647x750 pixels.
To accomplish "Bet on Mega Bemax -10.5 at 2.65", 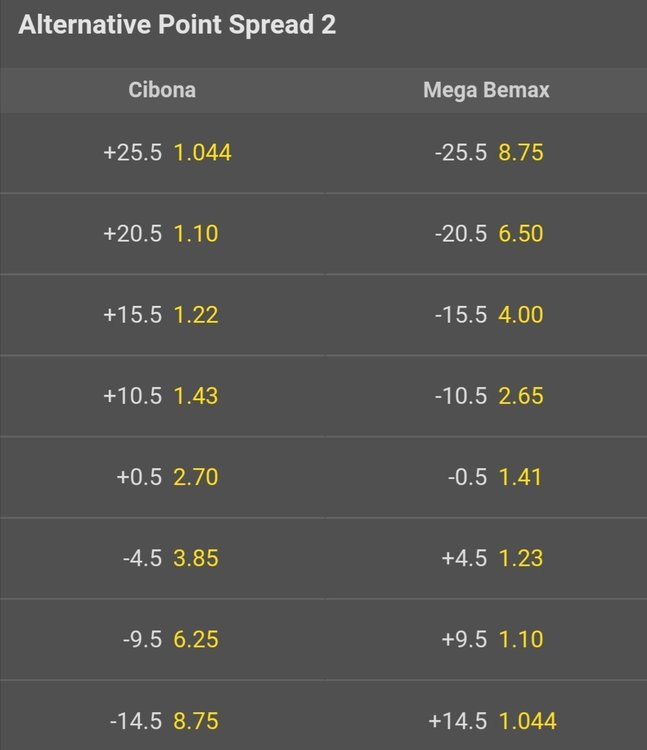I will pos(485,396).
